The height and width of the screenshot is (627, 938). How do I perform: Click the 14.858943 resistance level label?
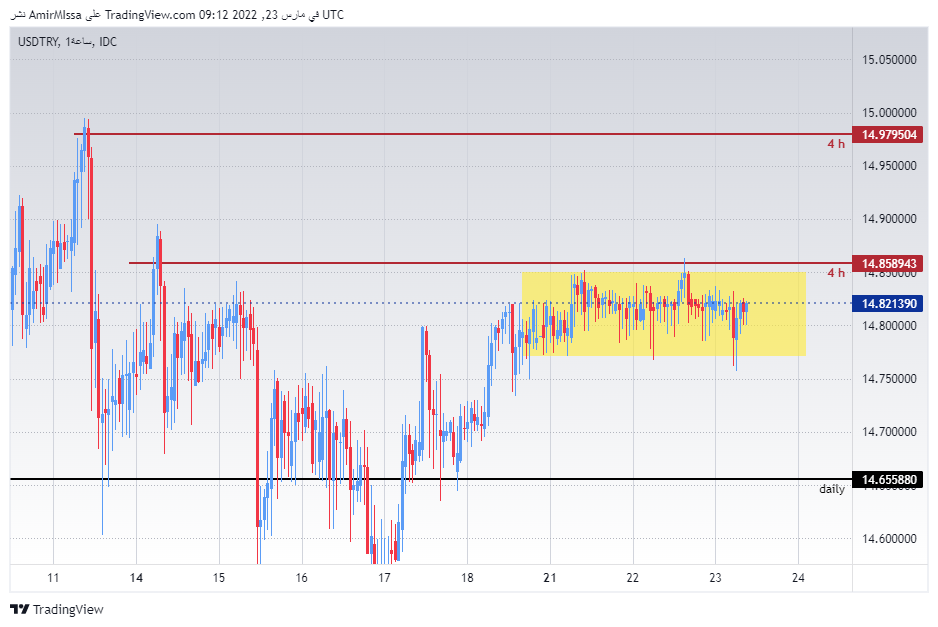[888, 264]
